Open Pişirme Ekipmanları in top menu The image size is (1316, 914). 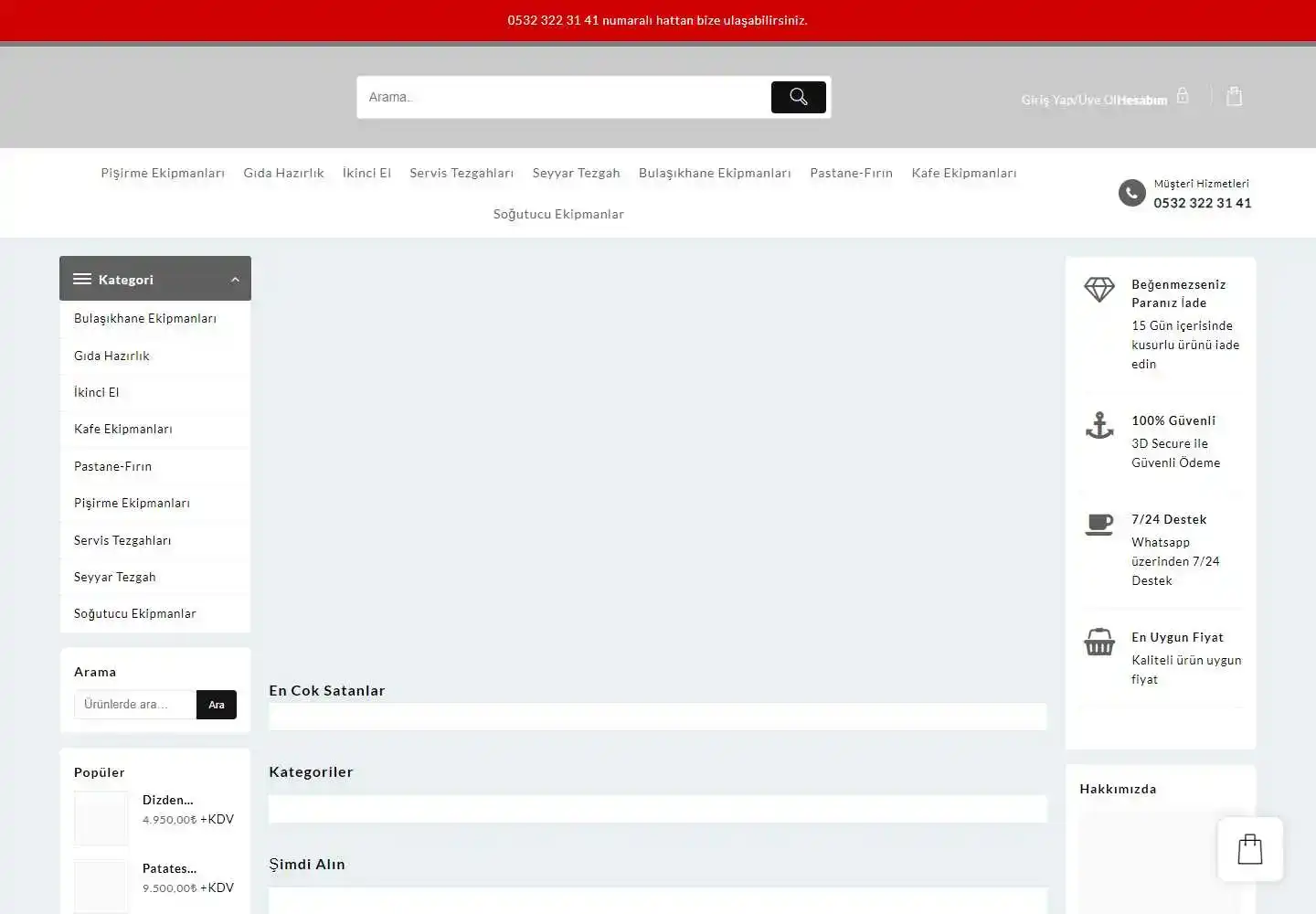tap(163, 173)
